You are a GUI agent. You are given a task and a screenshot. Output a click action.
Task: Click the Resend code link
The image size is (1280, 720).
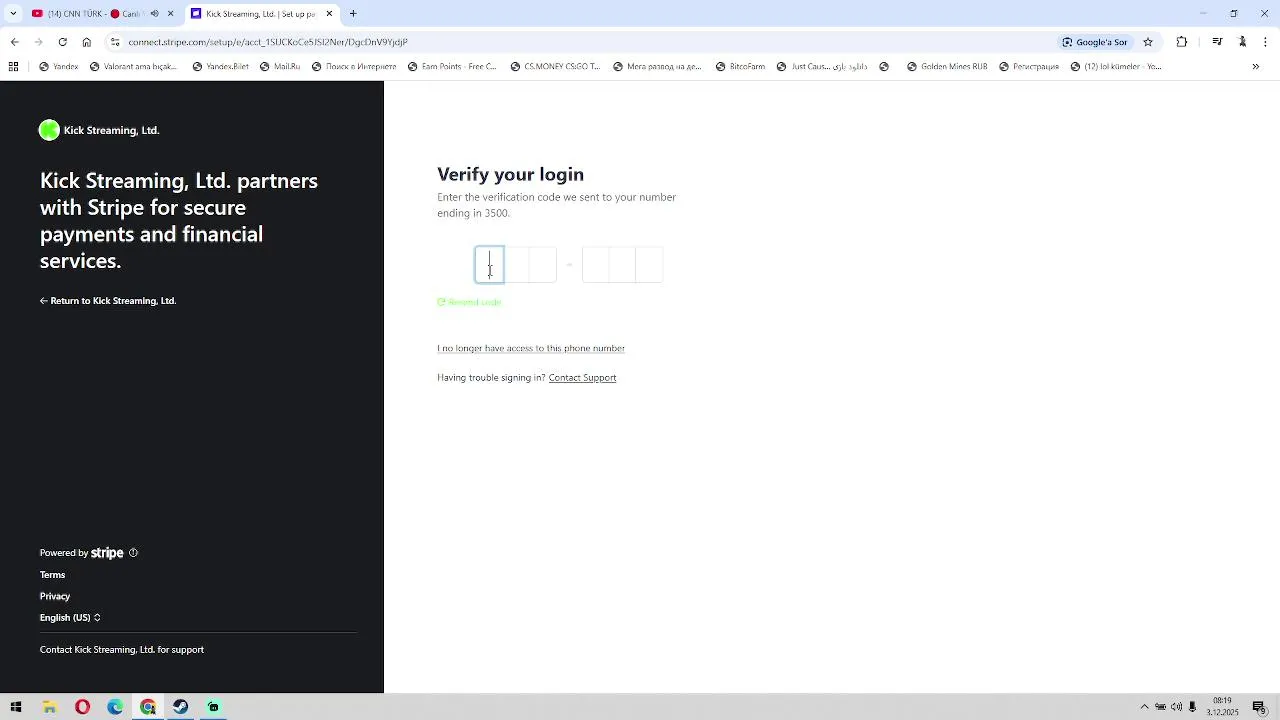coord(469,302)
